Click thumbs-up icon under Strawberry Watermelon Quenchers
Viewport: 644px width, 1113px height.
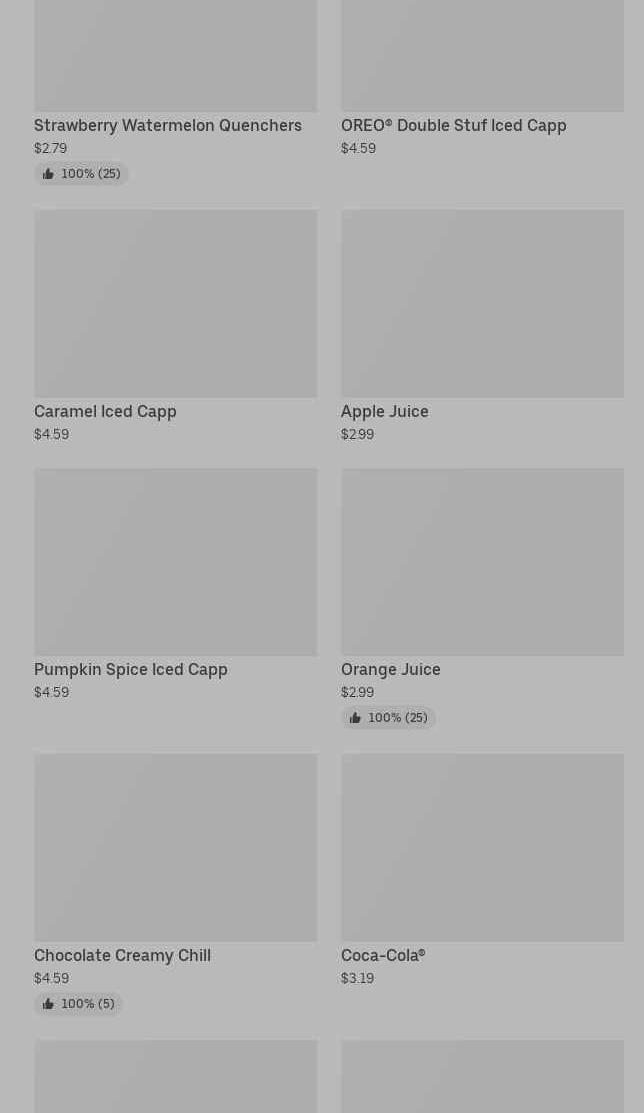pyautogui.click(x=48, y=174)
